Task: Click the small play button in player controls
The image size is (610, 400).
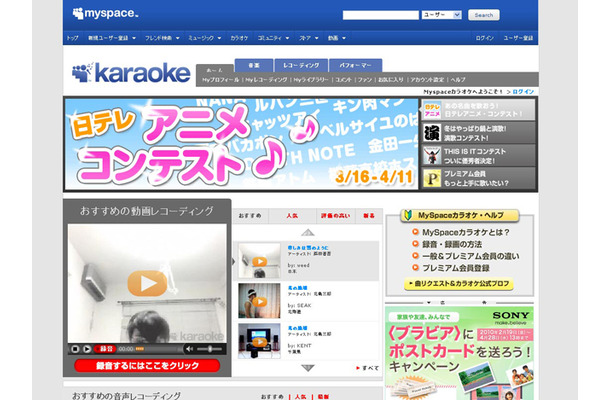Action: (87, 349)
